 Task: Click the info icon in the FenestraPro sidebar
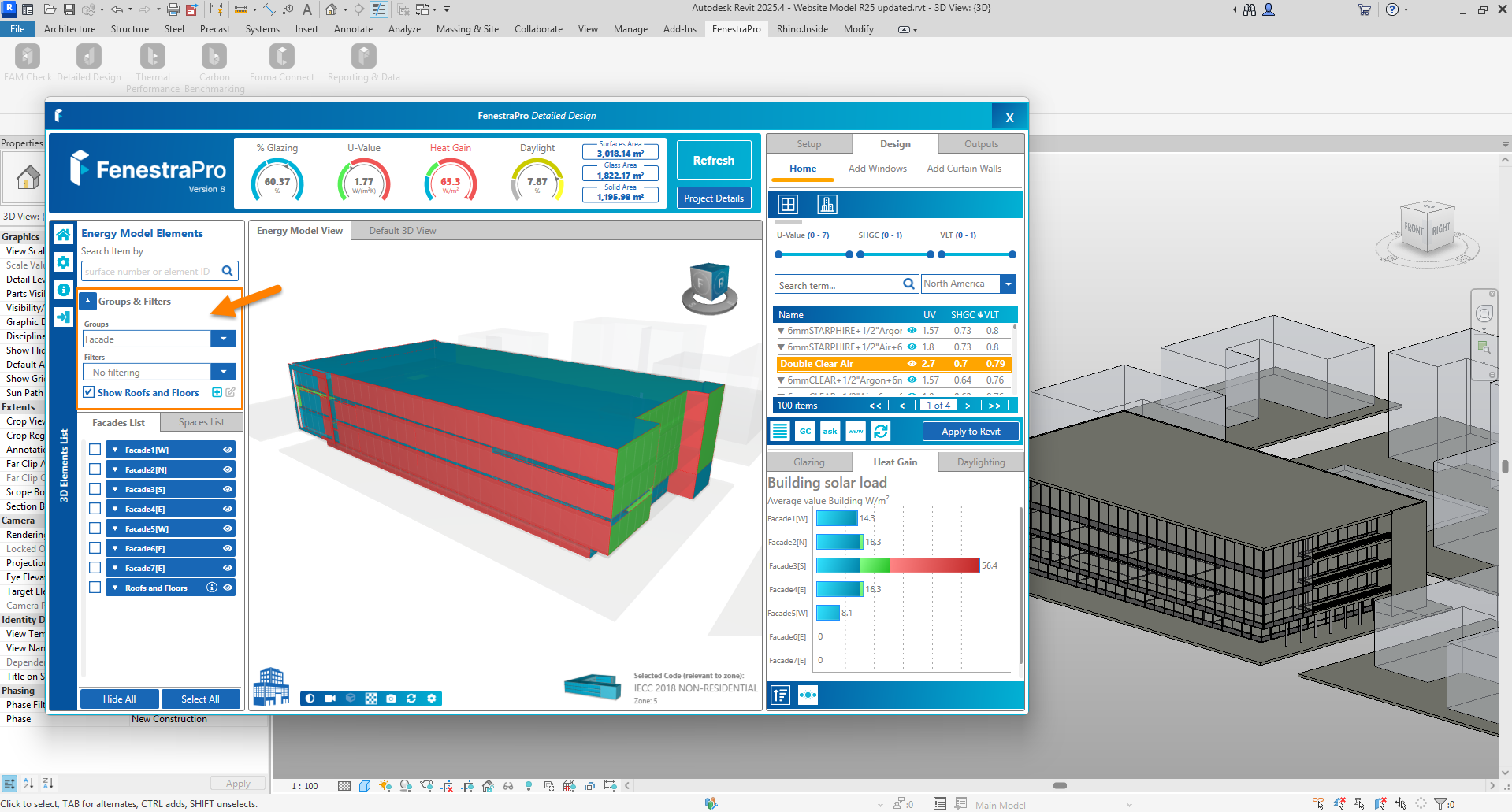pyautogui.click(x=63, y=290)
